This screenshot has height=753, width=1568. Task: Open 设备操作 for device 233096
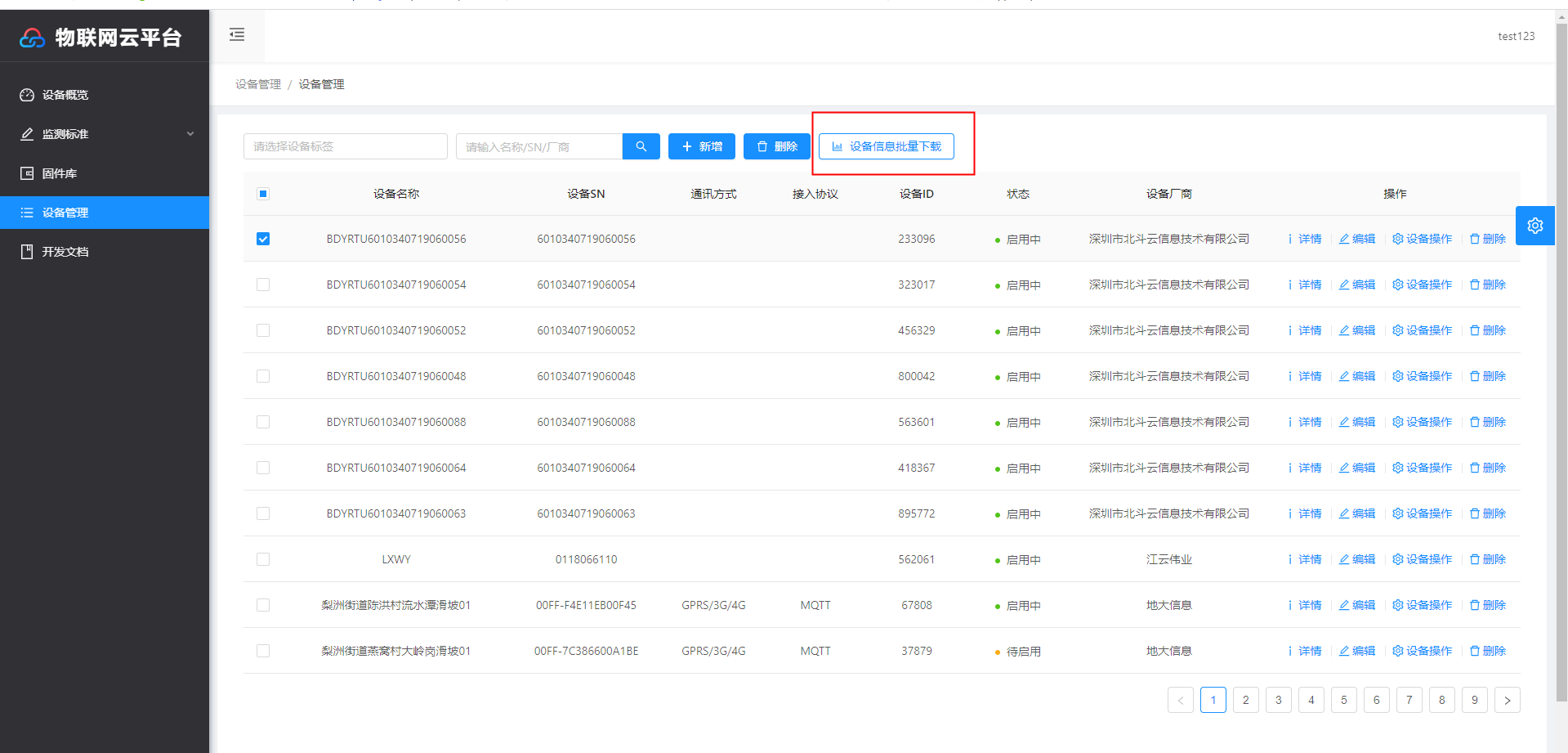(1423, 239)
